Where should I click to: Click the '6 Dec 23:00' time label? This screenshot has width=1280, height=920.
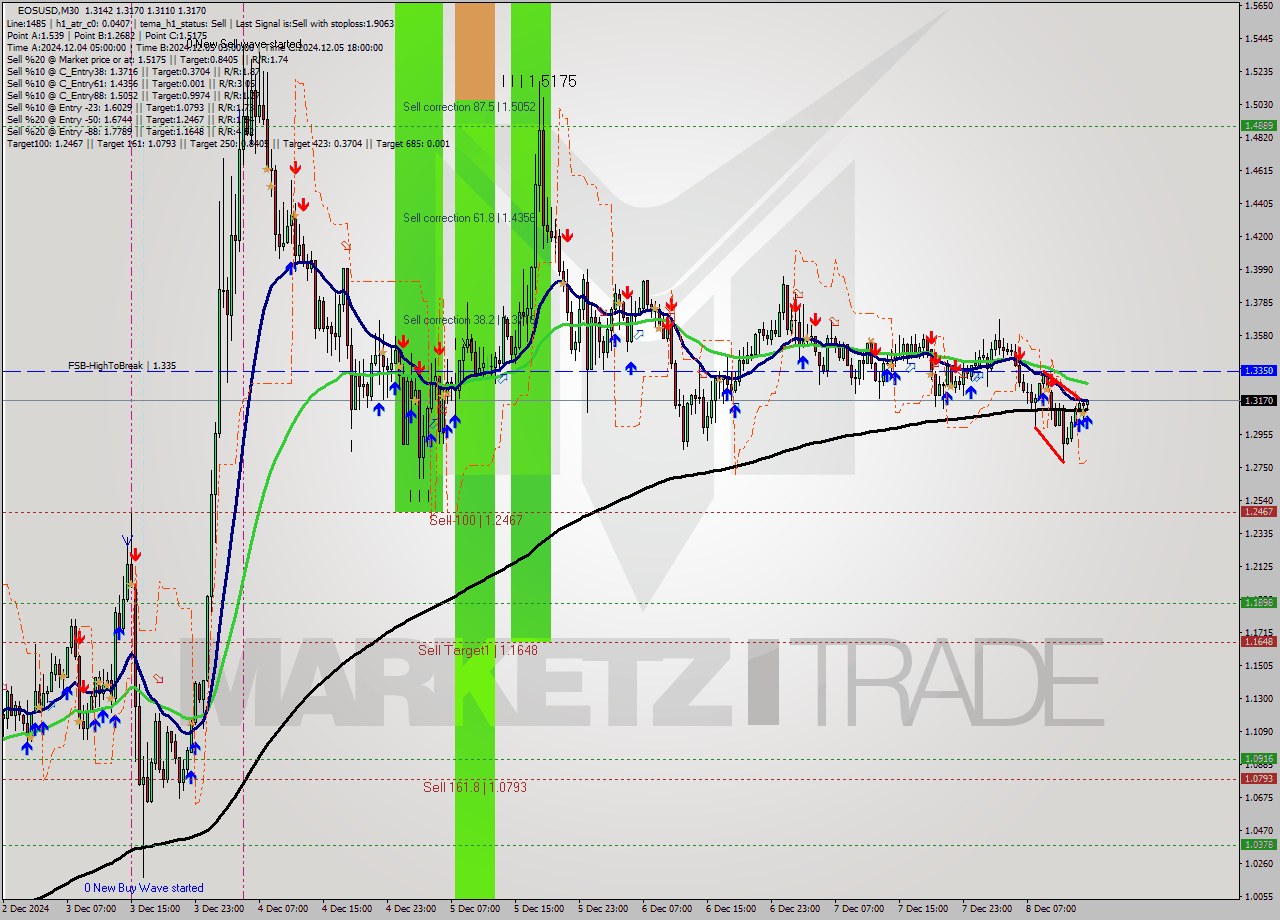tap(794, 909)
